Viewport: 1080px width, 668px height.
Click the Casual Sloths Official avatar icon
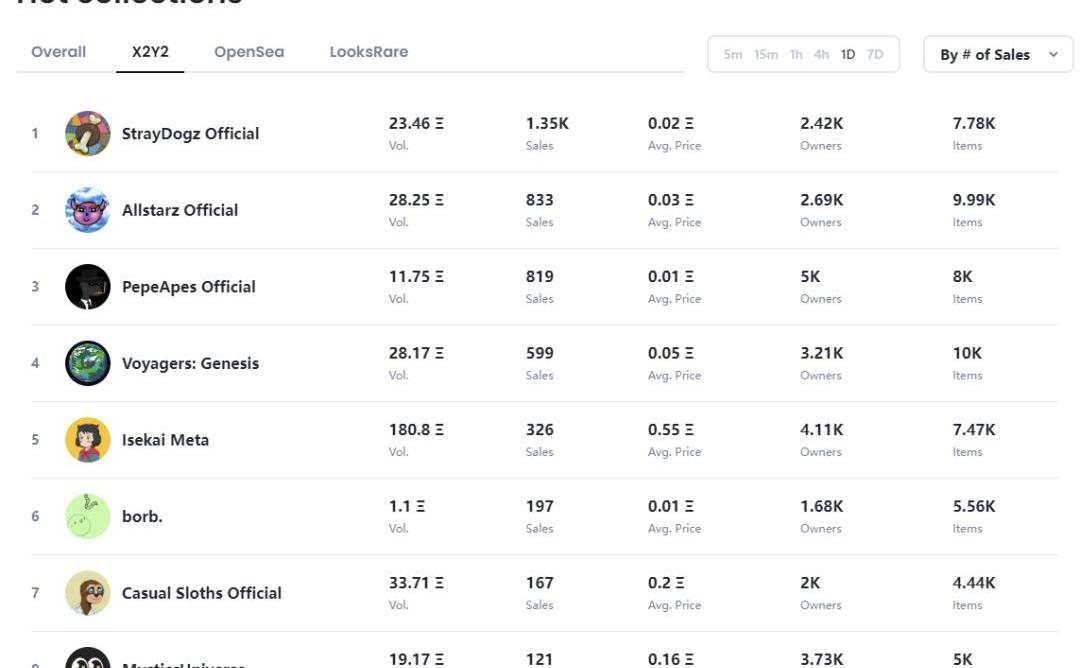pos(88,593)
